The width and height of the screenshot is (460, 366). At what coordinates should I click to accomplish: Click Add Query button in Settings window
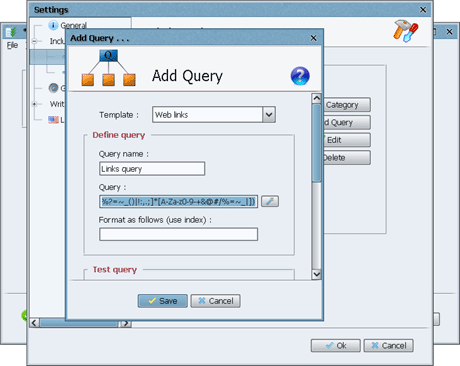click(x=347, y=123)
